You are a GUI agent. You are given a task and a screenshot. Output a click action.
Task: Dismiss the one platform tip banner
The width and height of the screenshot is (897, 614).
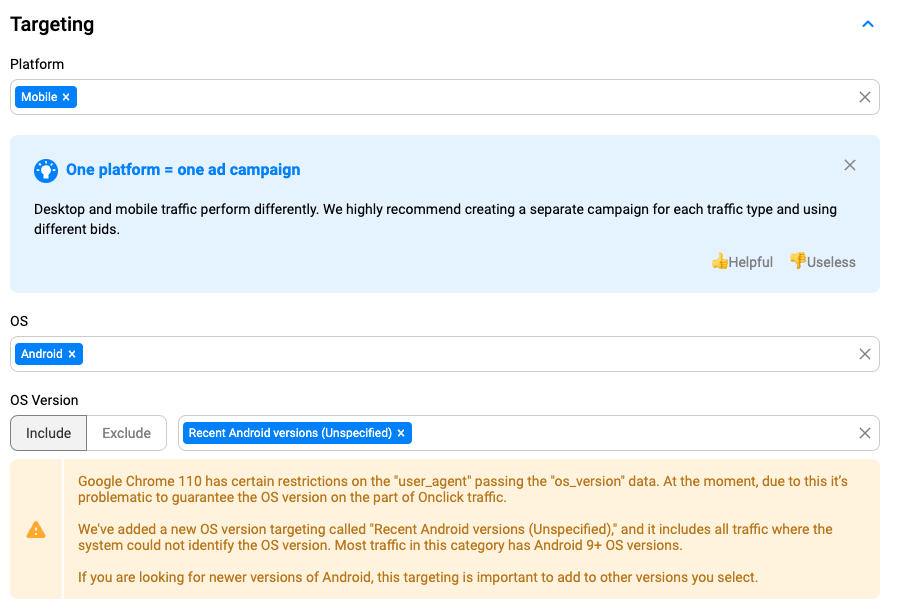(x=850, y=165)
